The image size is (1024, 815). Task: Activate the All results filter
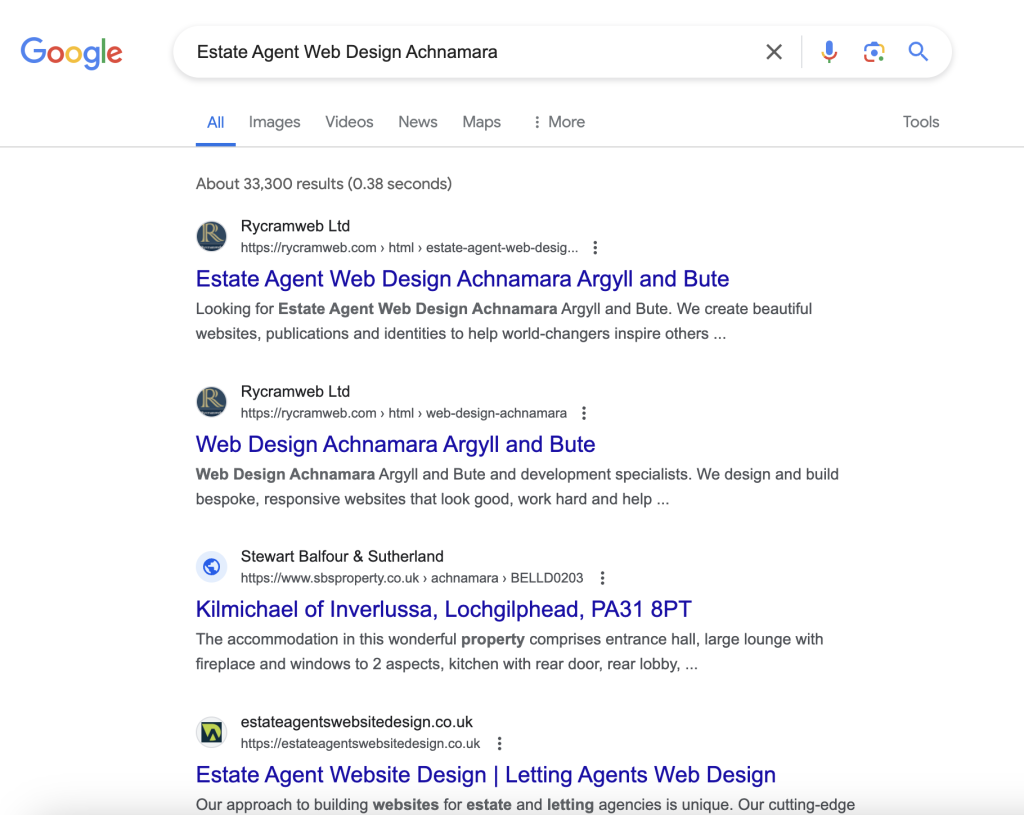pos(215,121)
